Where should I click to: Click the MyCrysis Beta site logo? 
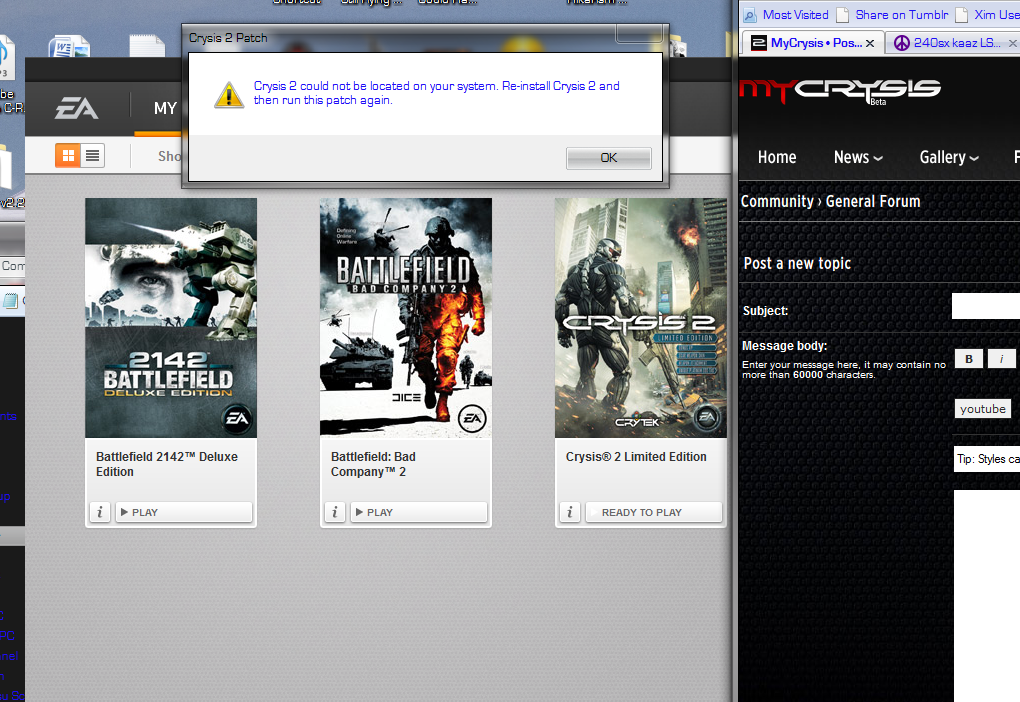[840, 90]
